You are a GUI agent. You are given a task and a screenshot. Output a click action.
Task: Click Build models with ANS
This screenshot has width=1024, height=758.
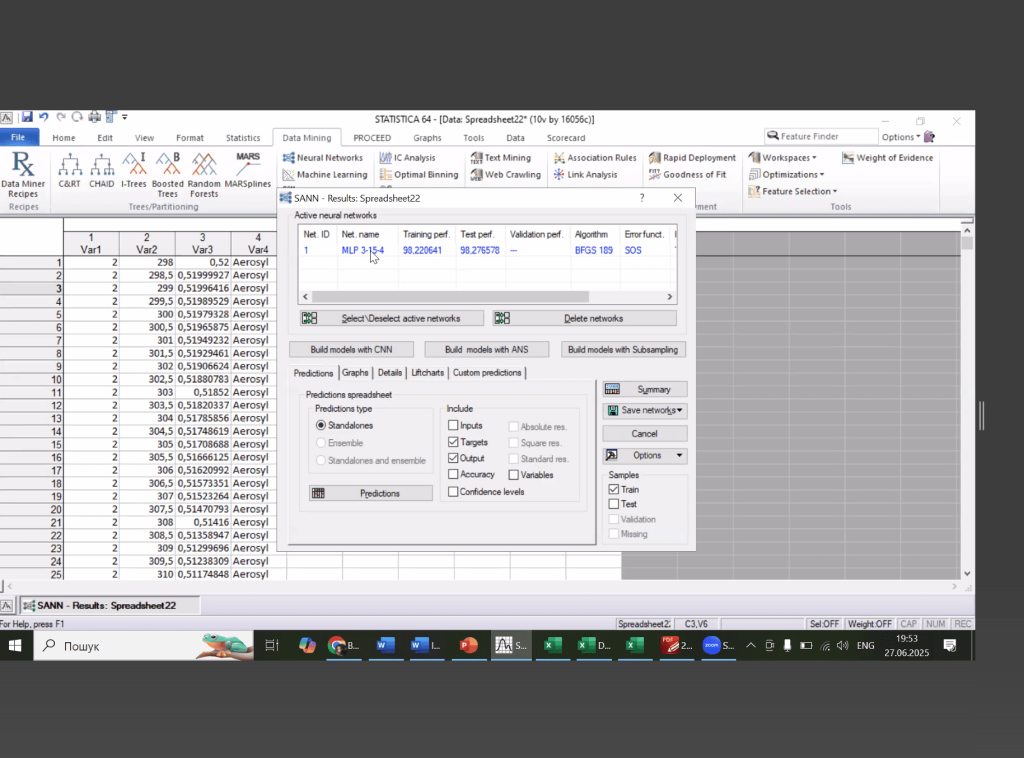click(x=487, y=350)
